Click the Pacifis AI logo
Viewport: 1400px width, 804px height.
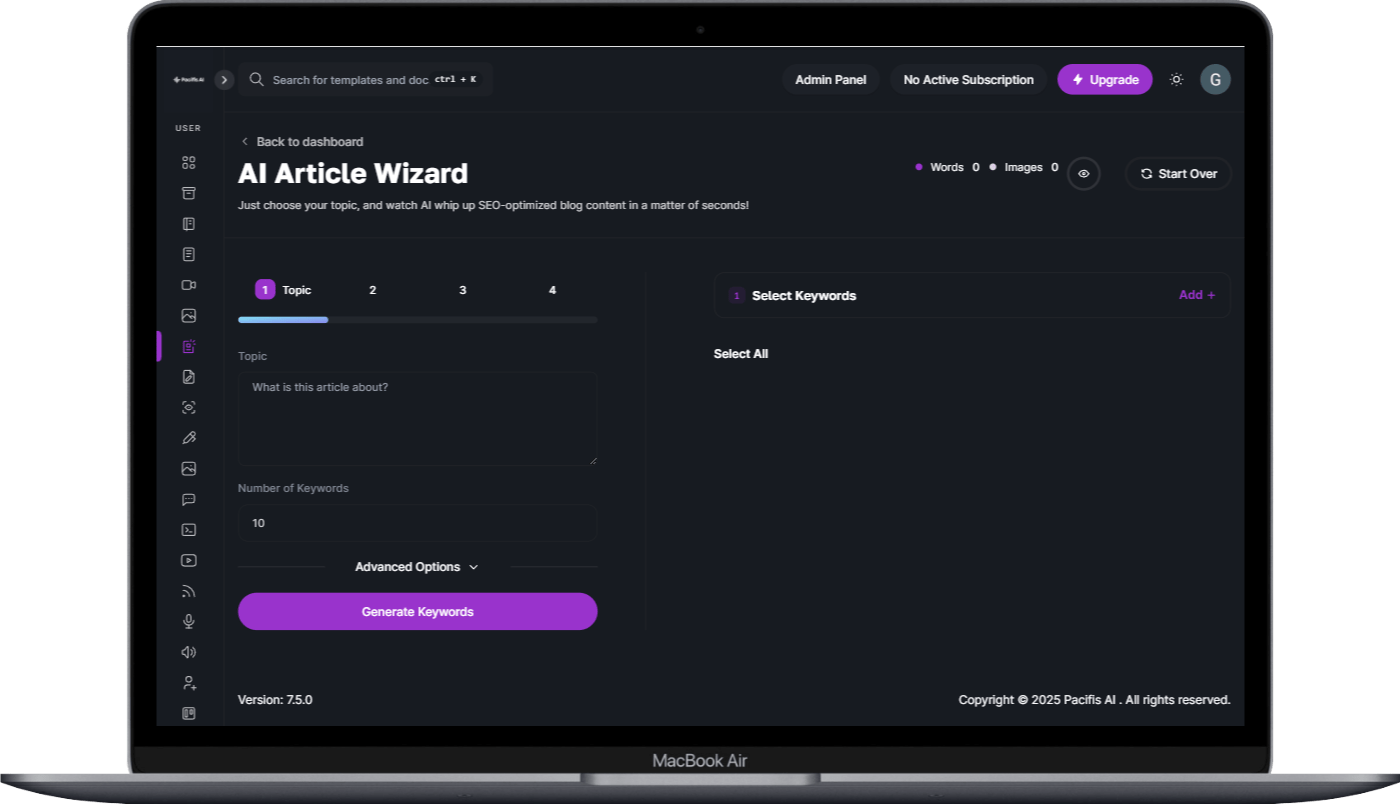(188, 80)
